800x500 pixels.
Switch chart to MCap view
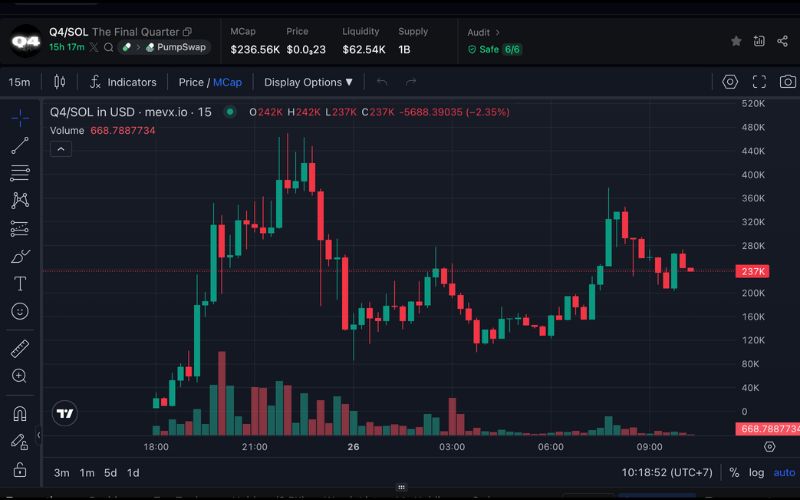[227, 82]
